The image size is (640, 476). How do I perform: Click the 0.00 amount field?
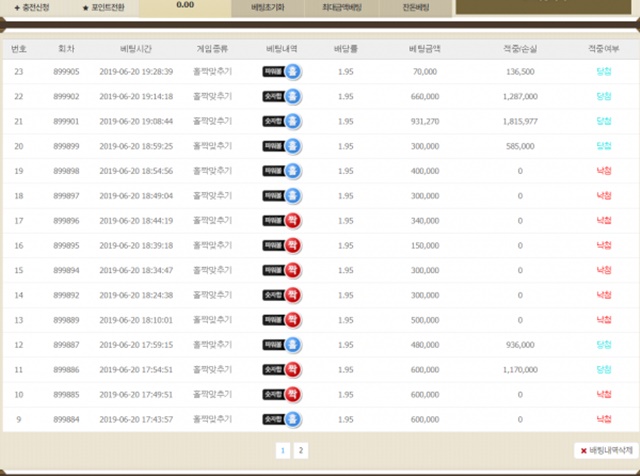(185, 6)
